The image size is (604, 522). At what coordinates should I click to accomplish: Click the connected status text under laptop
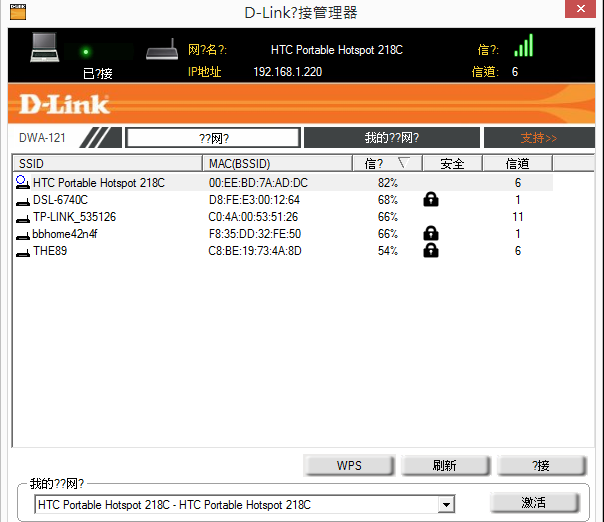click(98, 73)
